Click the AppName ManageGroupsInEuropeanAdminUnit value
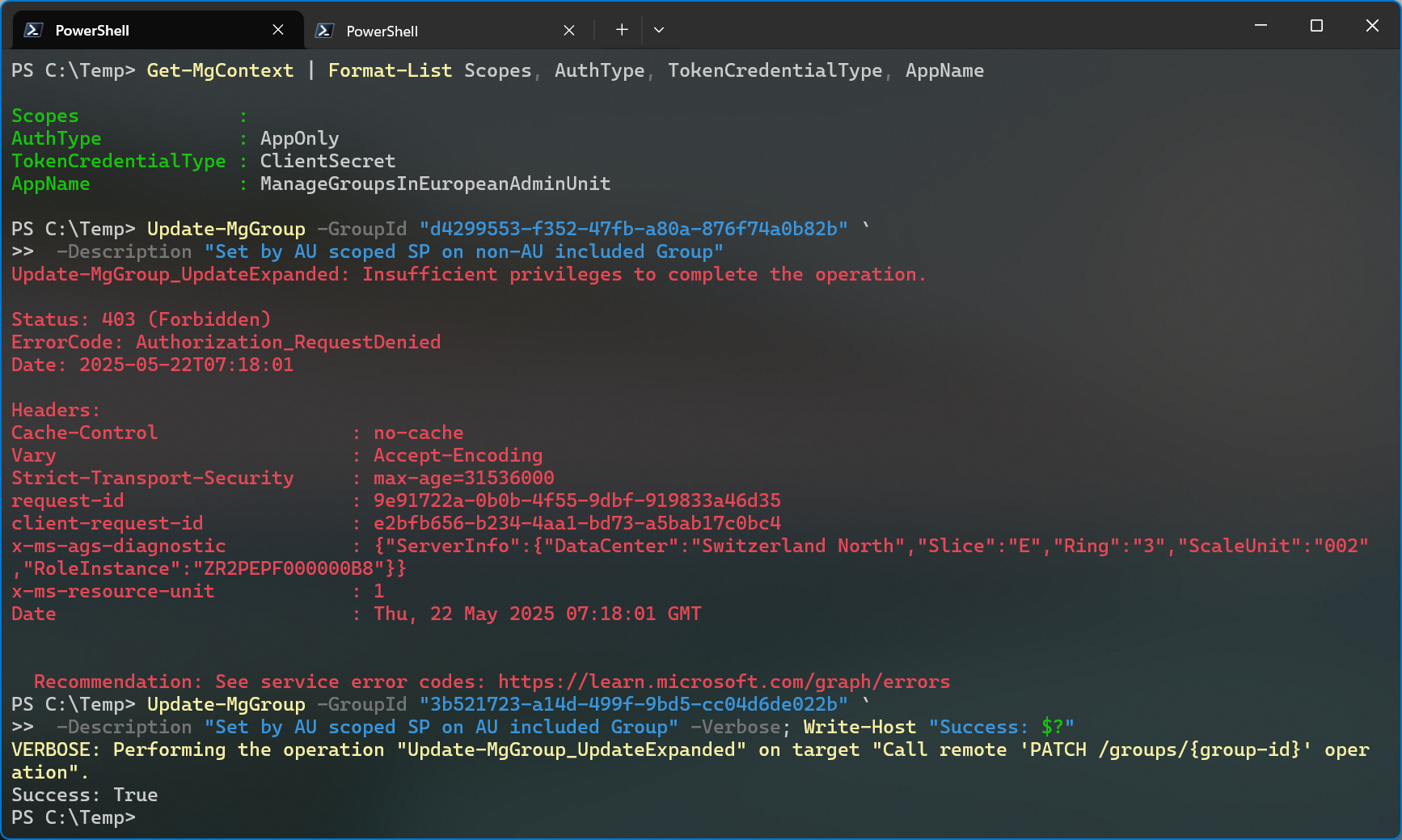The height and width of the screenshot is (840, 1402). (x=434, y=184)
